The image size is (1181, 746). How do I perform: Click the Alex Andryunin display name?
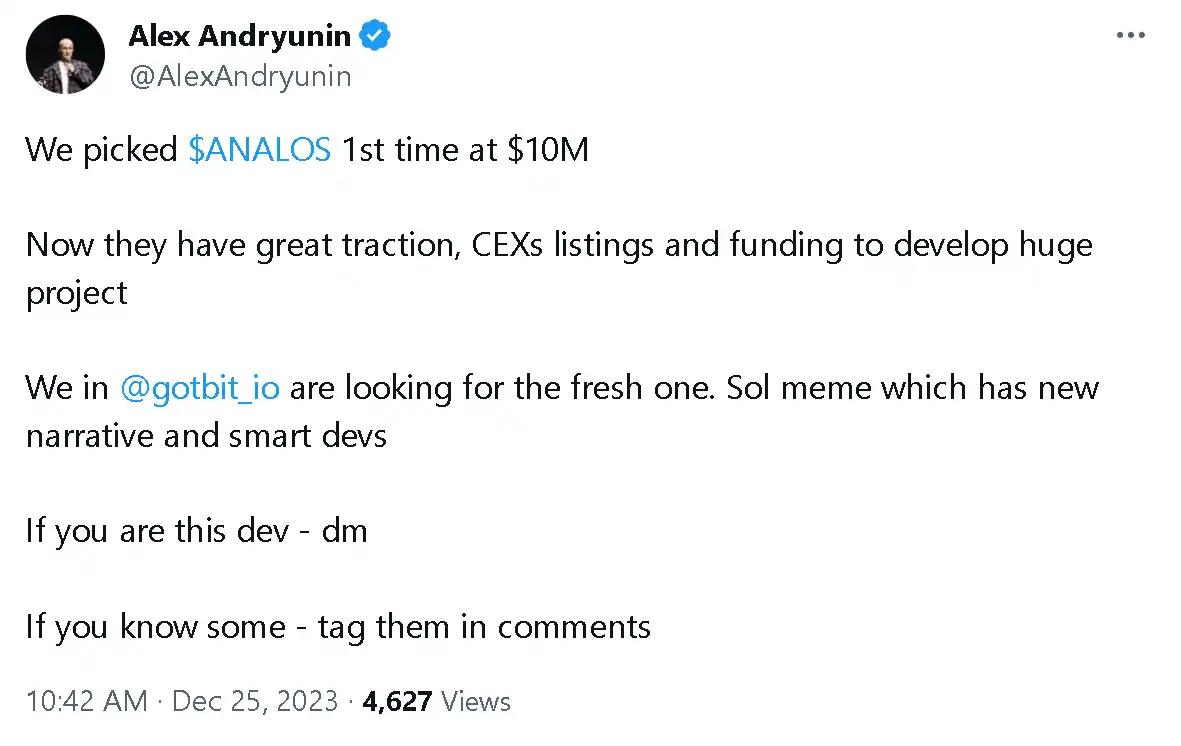[239, 37]
